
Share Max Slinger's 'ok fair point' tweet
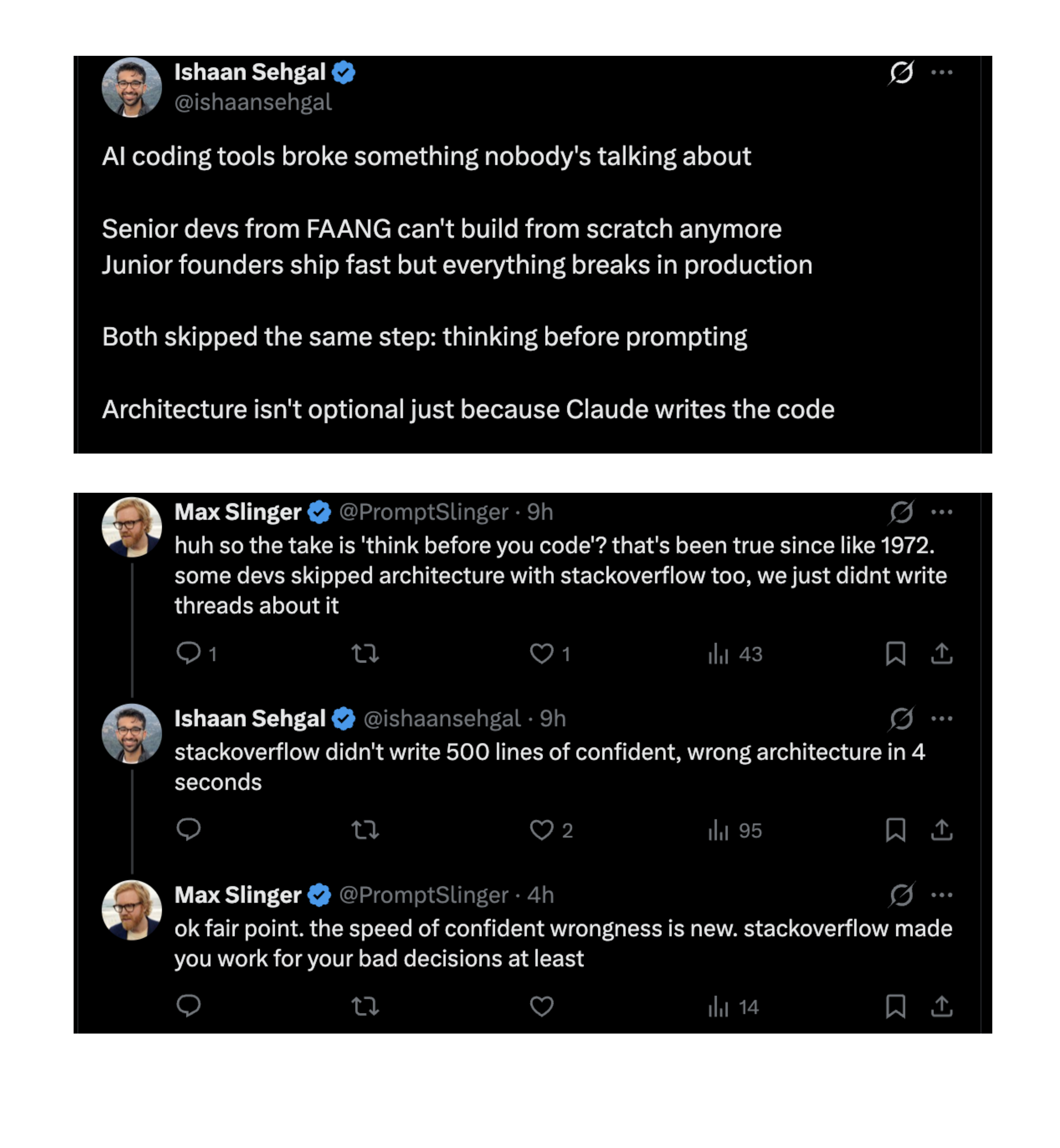tap(942, 1006)
